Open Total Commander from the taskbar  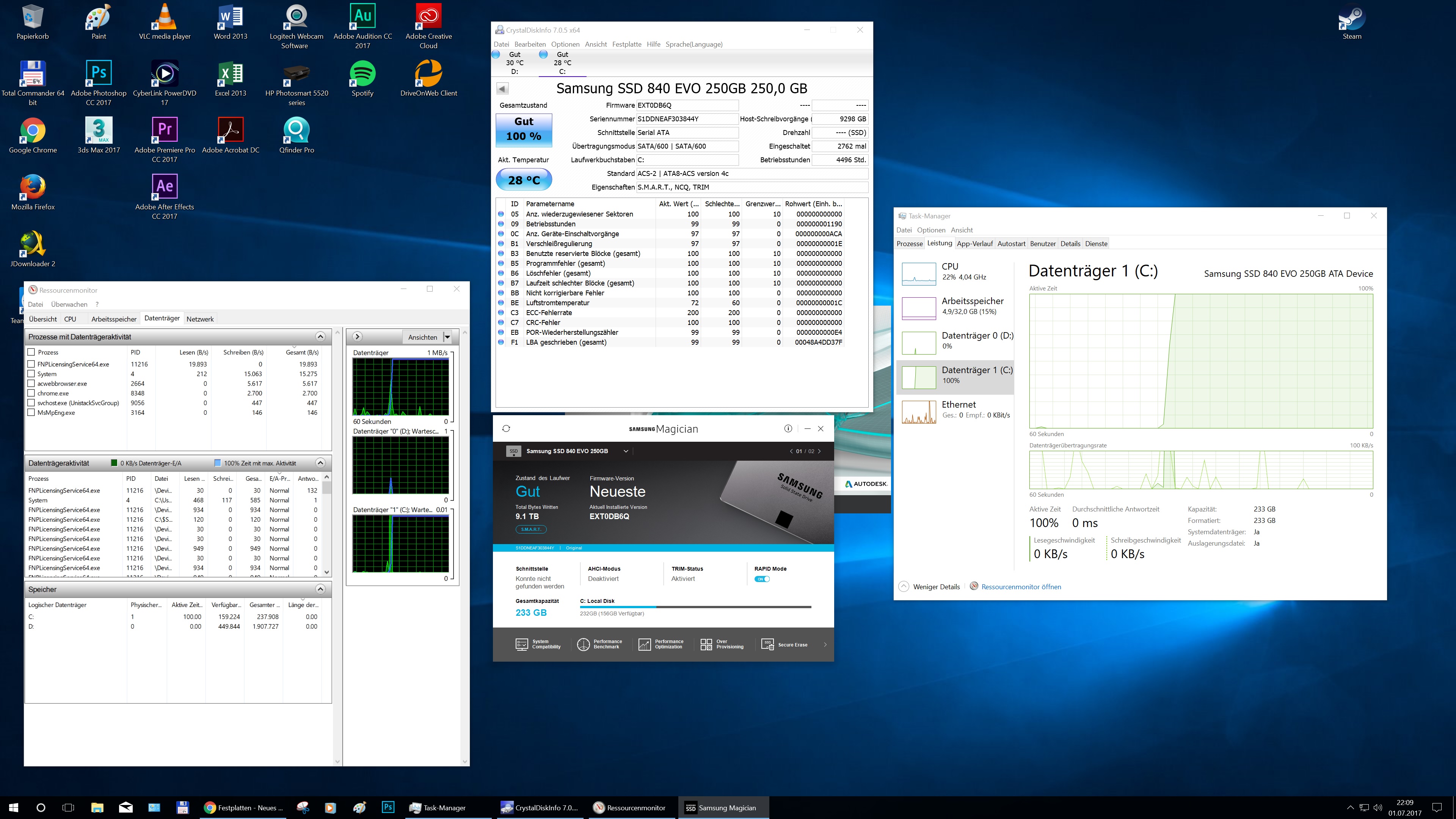point(182,807)
